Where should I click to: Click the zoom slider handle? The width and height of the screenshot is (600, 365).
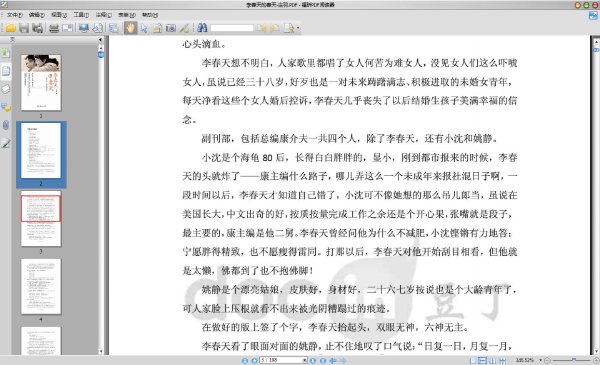(x=574, y=360)
